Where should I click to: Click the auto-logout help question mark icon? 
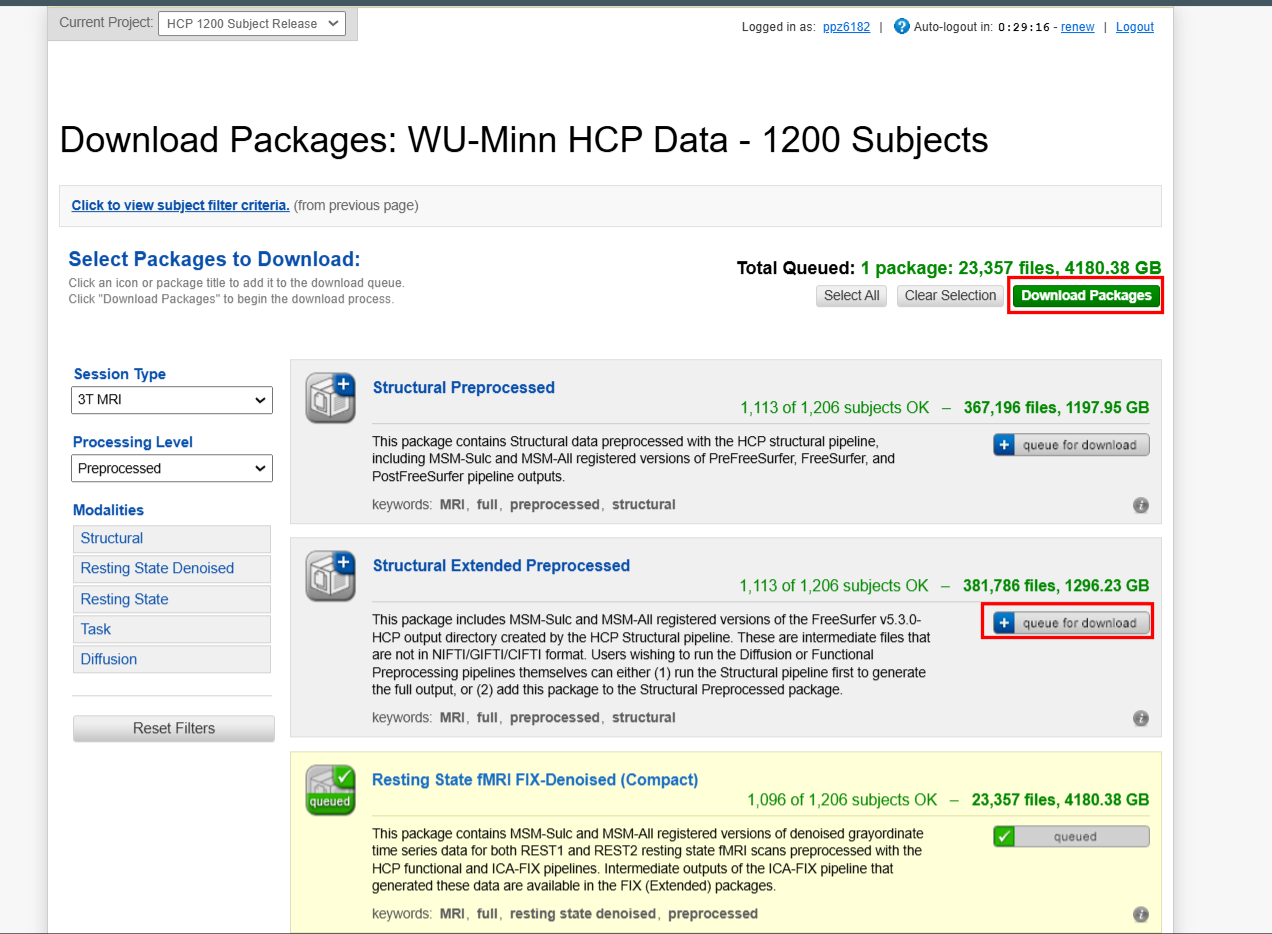(x=902, y=27)
